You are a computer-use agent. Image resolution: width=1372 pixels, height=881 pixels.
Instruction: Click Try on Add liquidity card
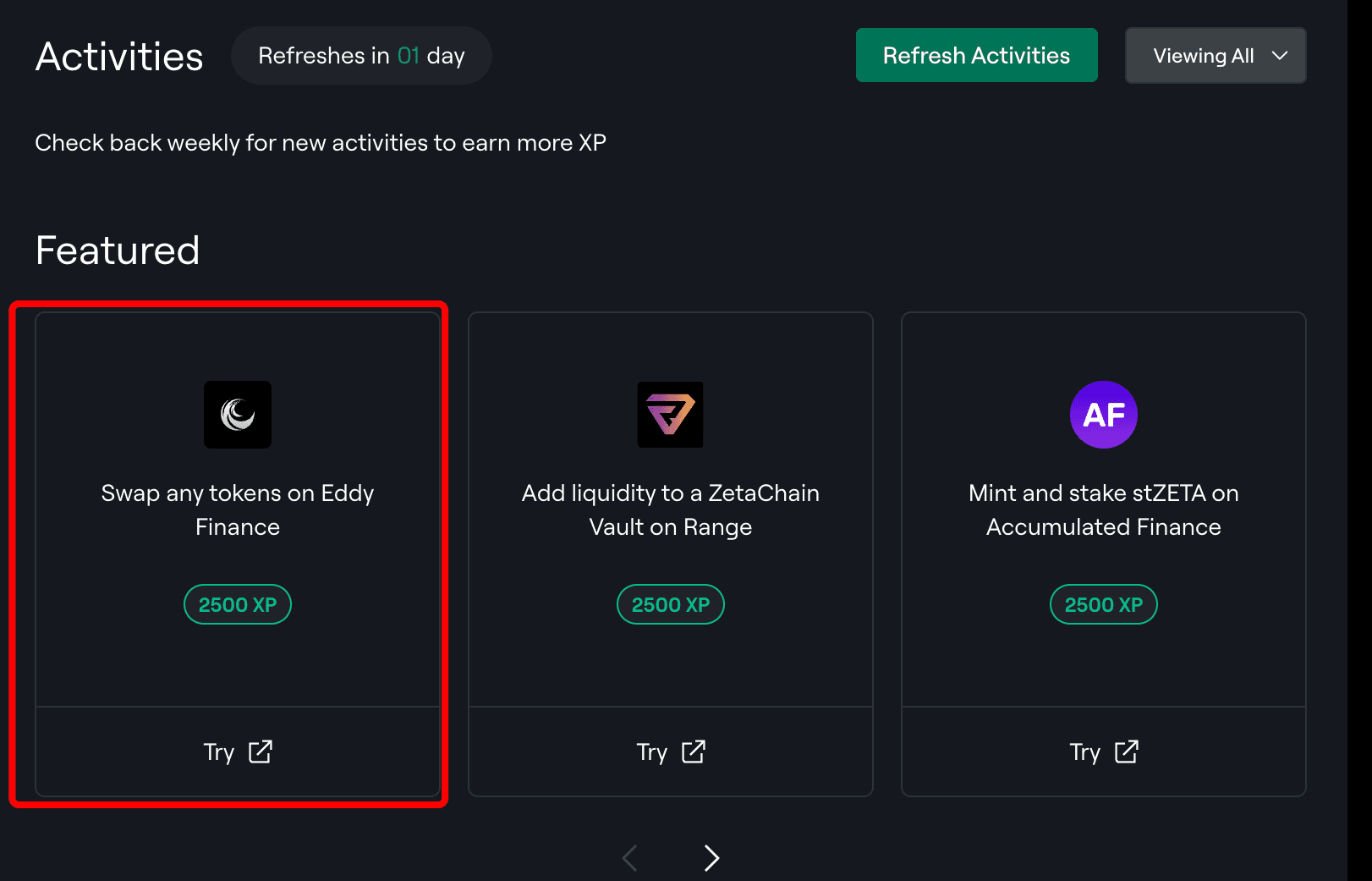671,752
